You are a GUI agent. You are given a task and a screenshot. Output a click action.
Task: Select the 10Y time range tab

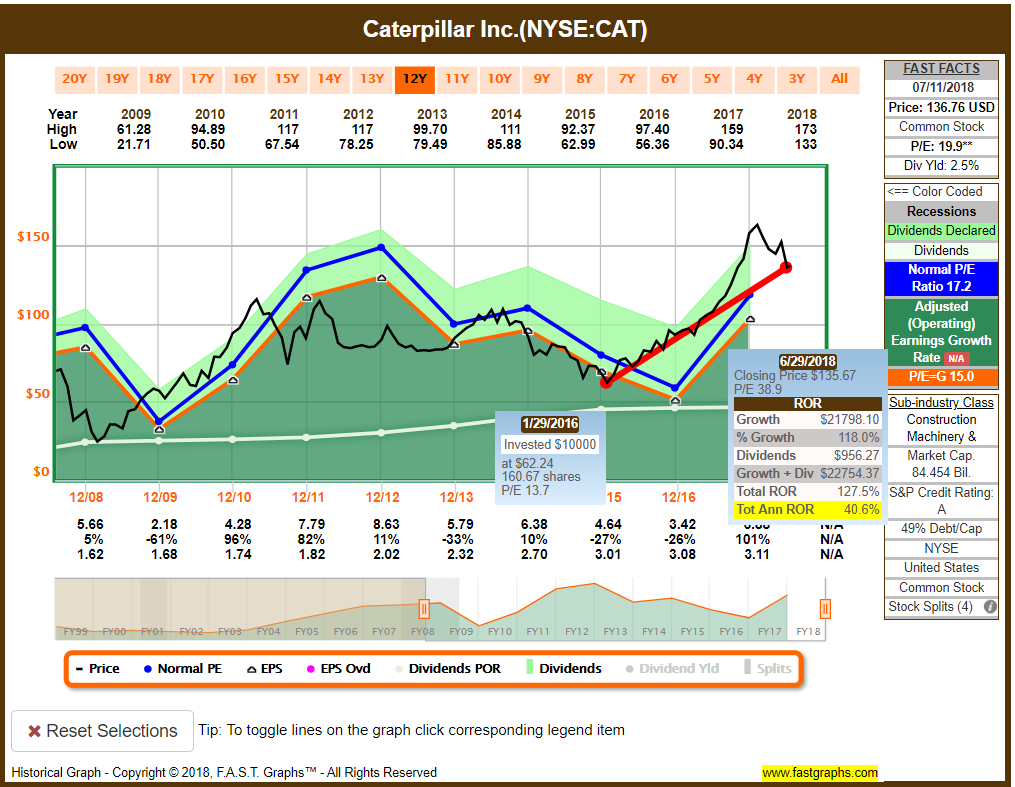click(x=500, y=79)
